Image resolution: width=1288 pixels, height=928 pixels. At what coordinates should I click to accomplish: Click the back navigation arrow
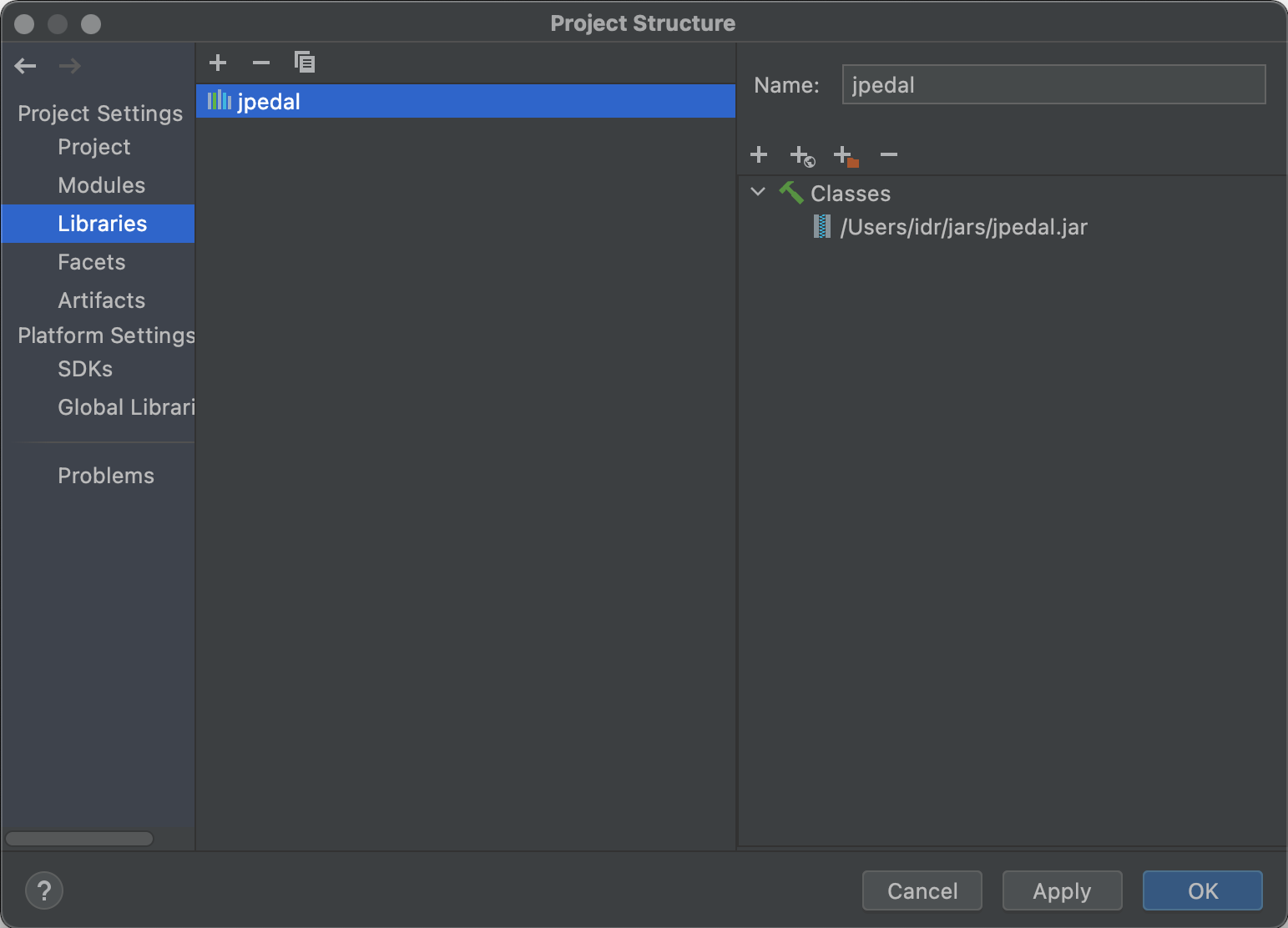click(x=25, y=65)
